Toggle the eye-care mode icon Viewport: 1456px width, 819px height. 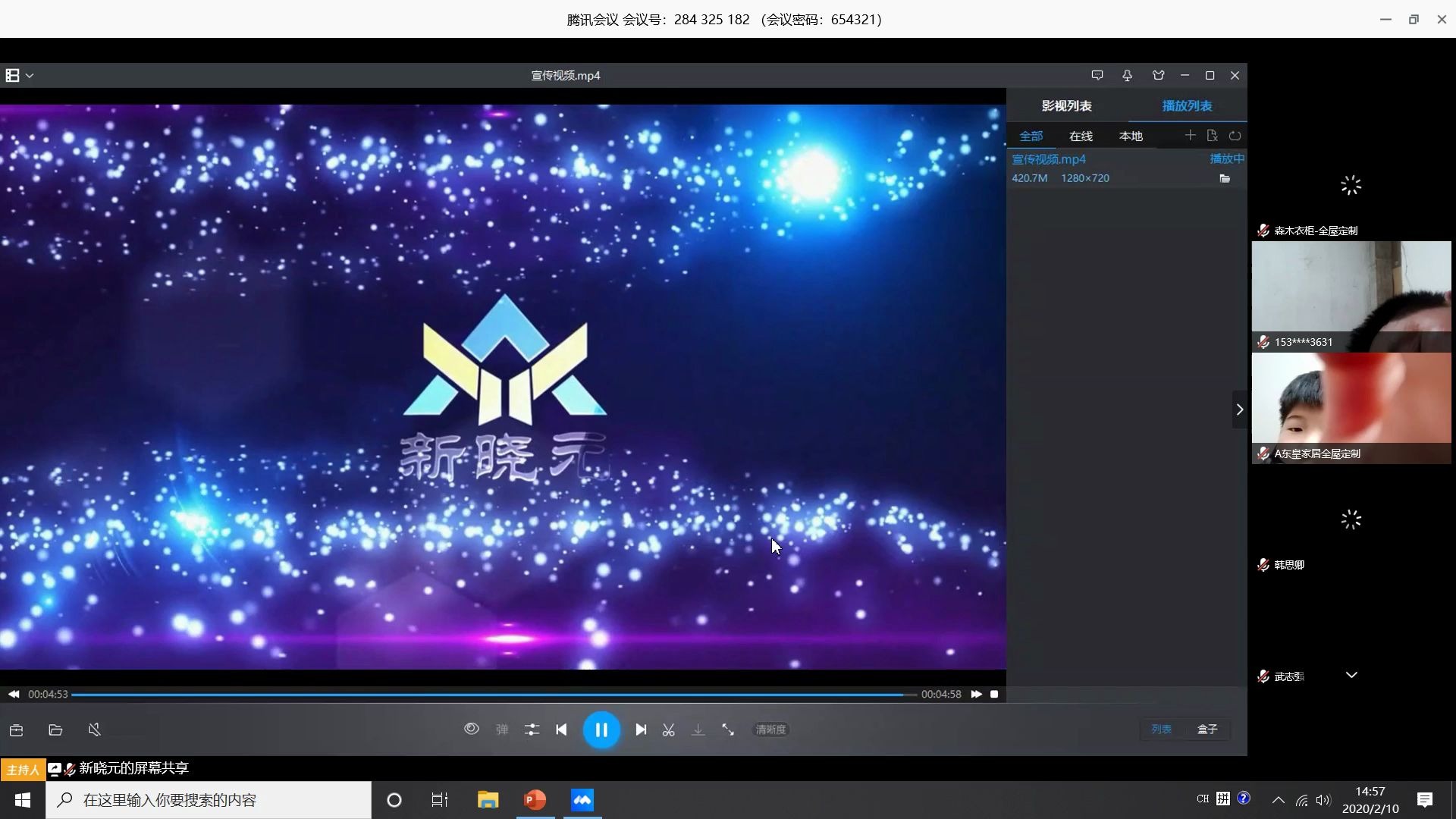(471, 729)
